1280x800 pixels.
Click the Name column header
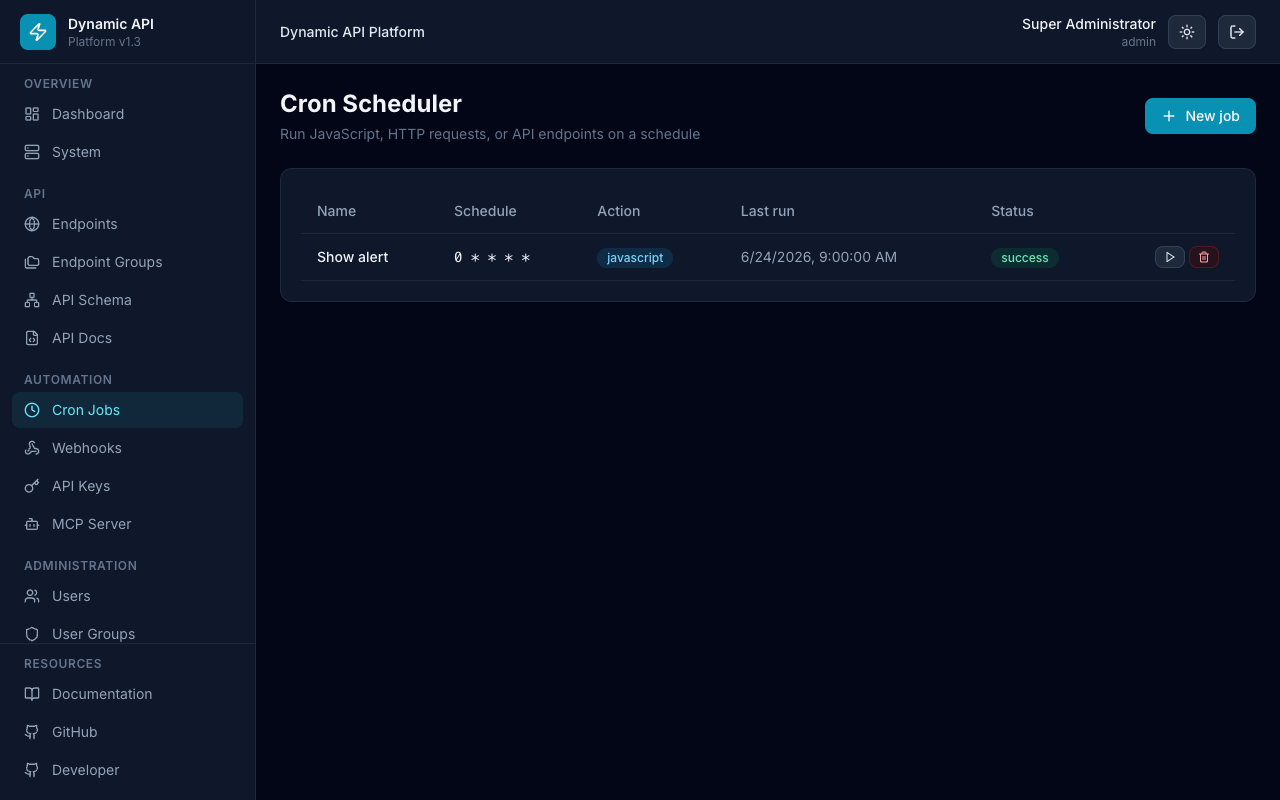[x=336, y=211]
